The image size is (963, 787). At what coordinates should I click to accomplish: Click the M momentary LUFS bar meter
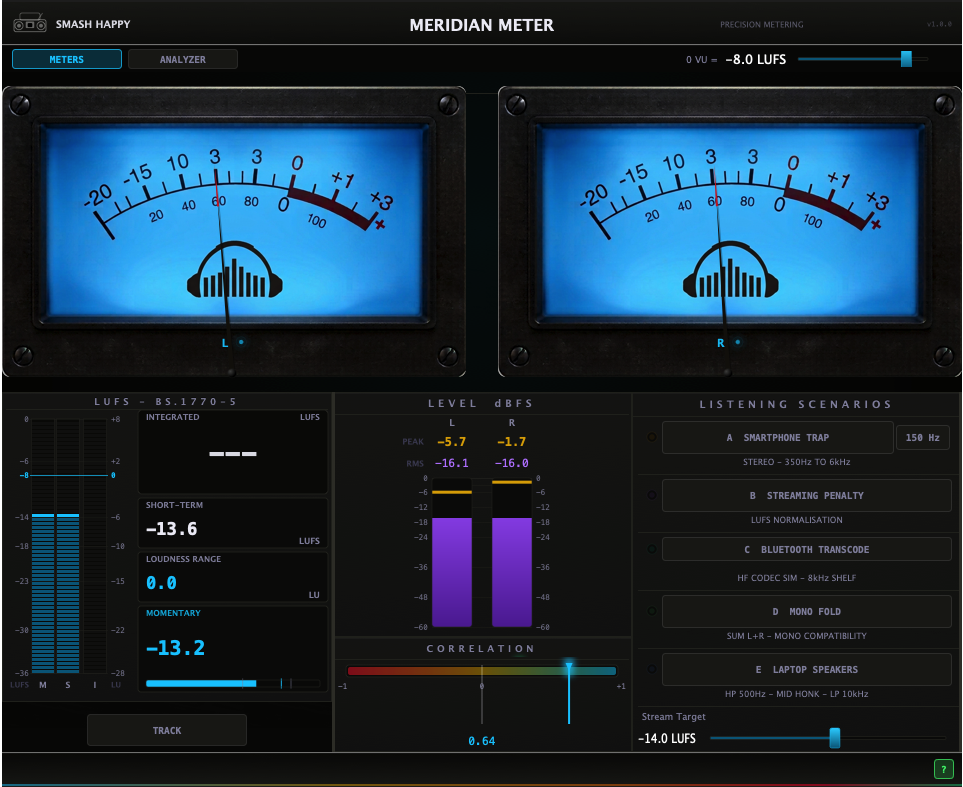[43, 546]
